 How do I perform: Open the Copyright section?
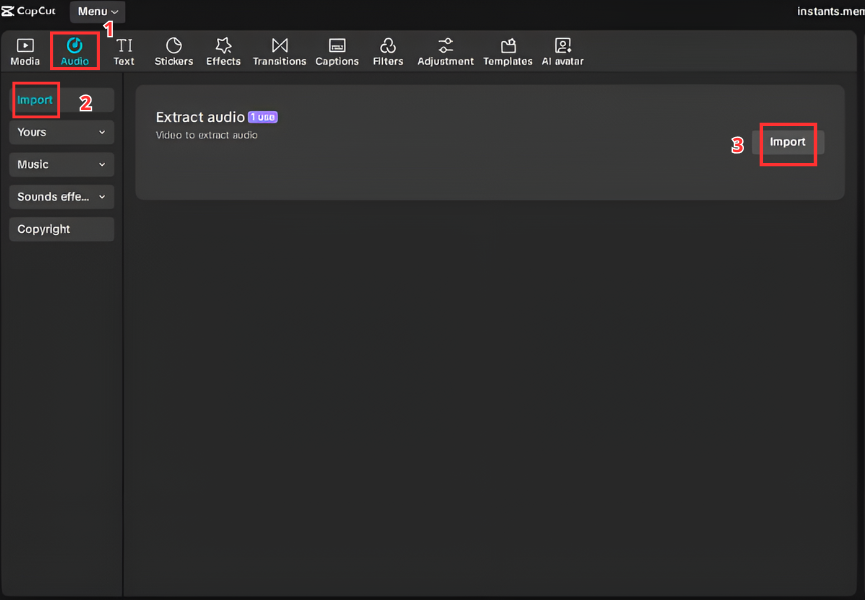coord(62,229)
